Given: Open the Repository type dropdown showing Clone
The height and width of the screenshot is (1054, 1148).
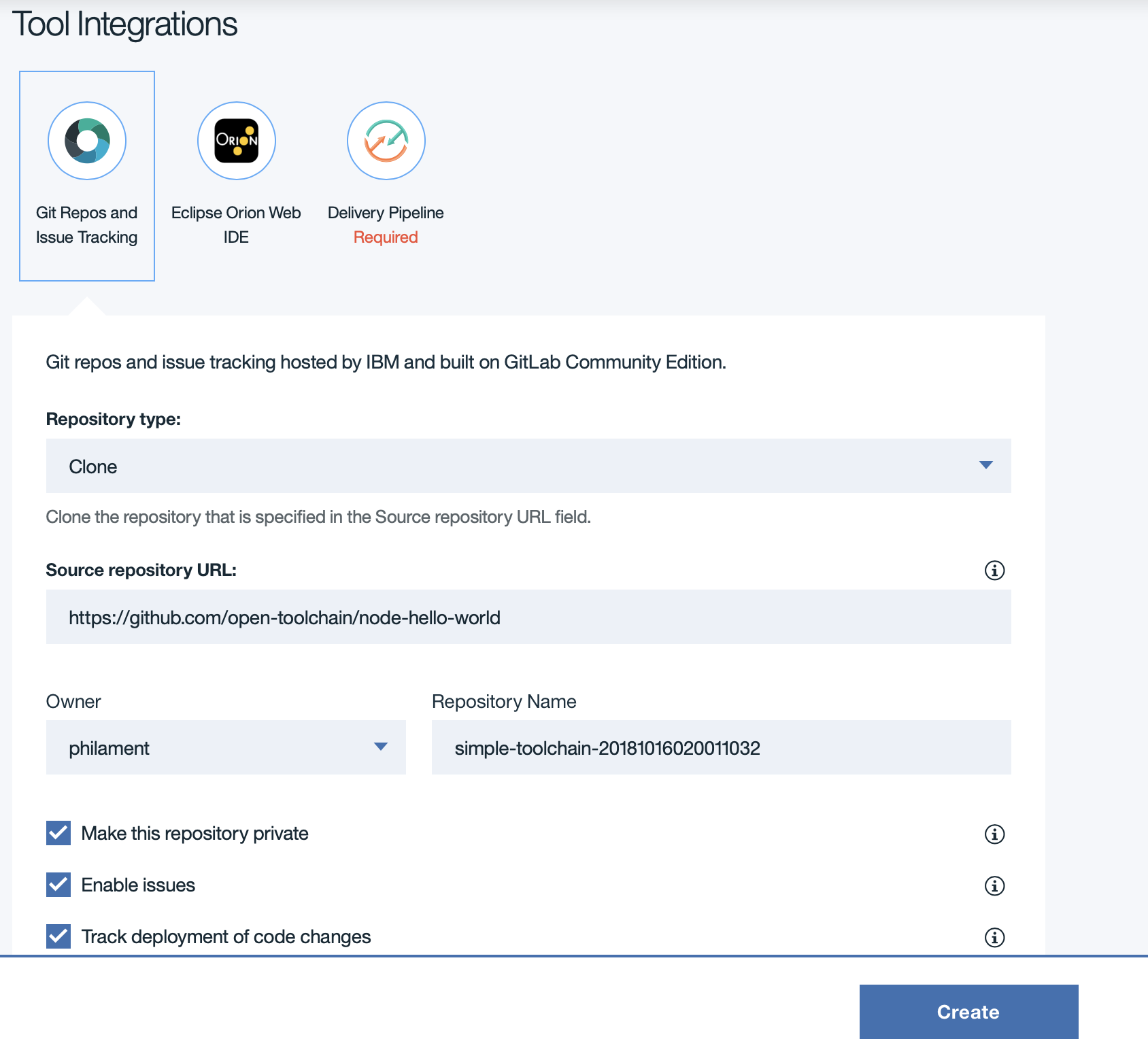Looking at the screenshot, I should click(x=528, y=466).
